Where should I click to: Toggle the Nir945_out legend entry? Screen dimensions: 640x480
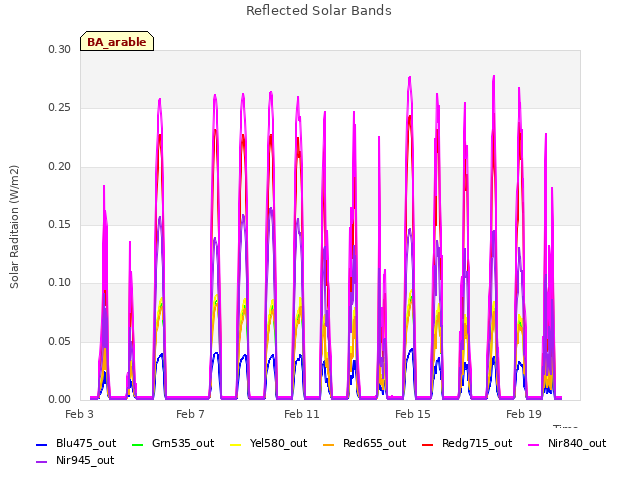76,461
